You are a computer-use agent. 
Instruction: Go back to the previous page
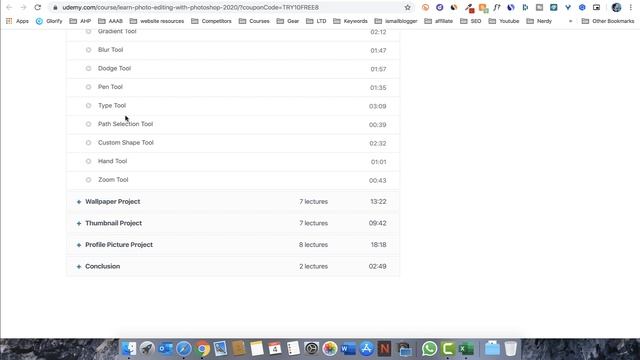[9, 7]
